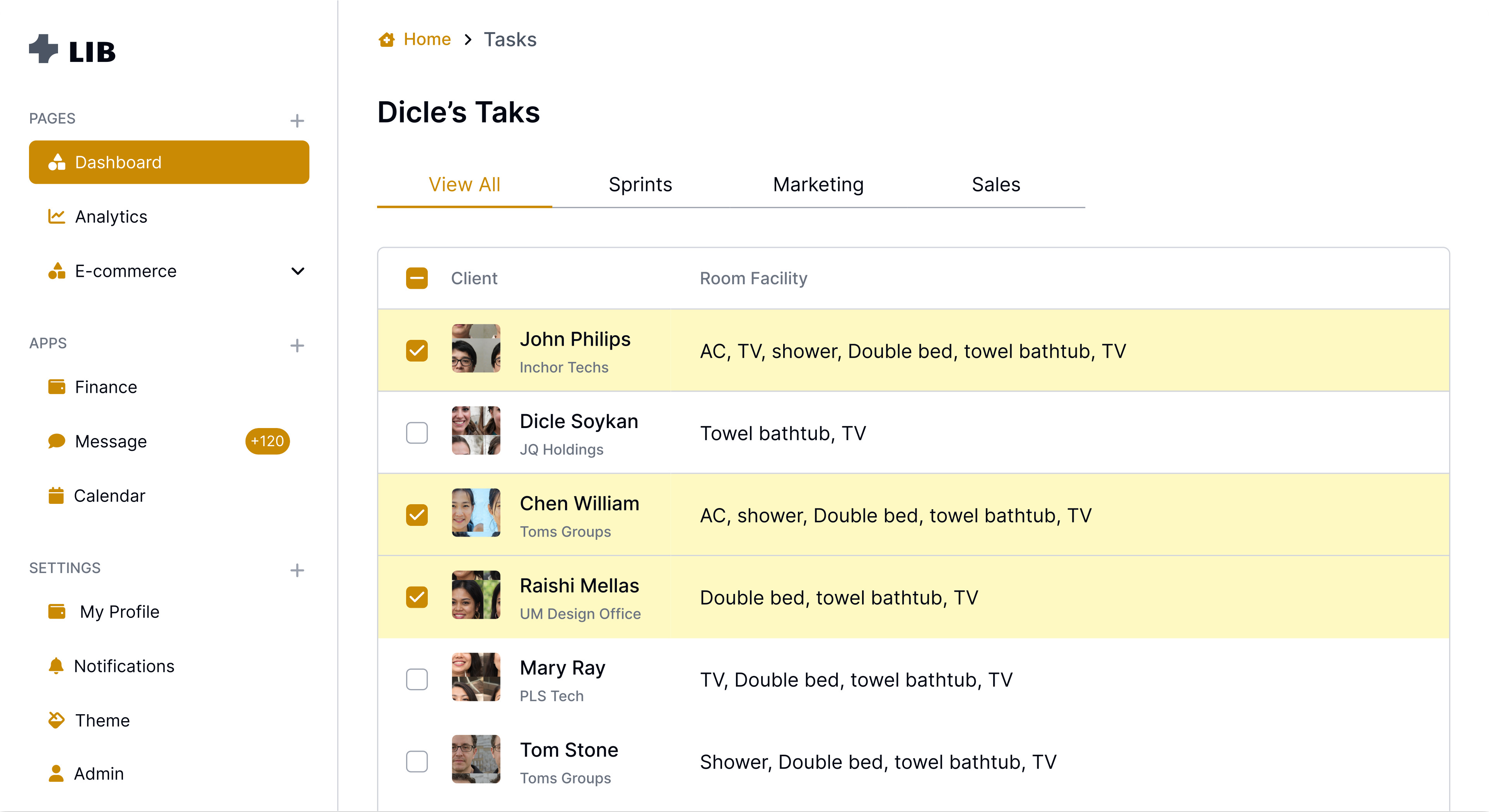This screenshot has width=1489, height=812.
Task: Click the Calendar icon in sidebar
Action: point(56,496)
